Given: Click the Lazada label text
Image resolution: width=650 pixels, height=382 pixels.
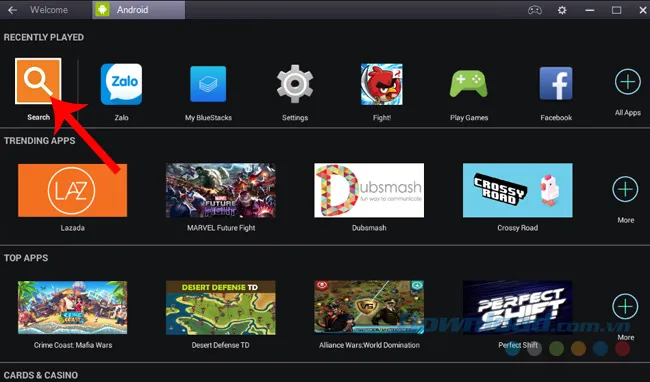Looking at the screenshot, I should [x=73, y=228].
